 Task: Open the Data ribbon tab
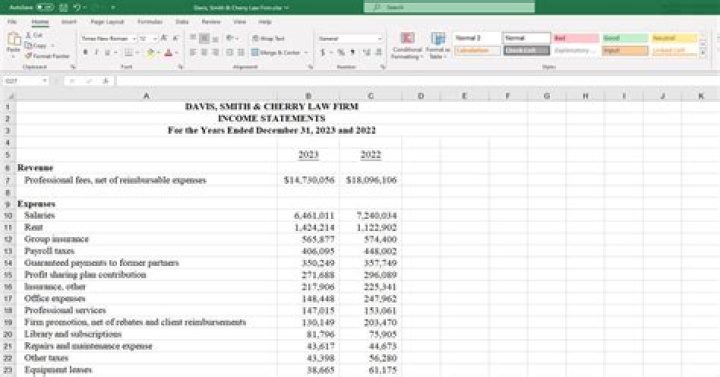tap(182, 22)
